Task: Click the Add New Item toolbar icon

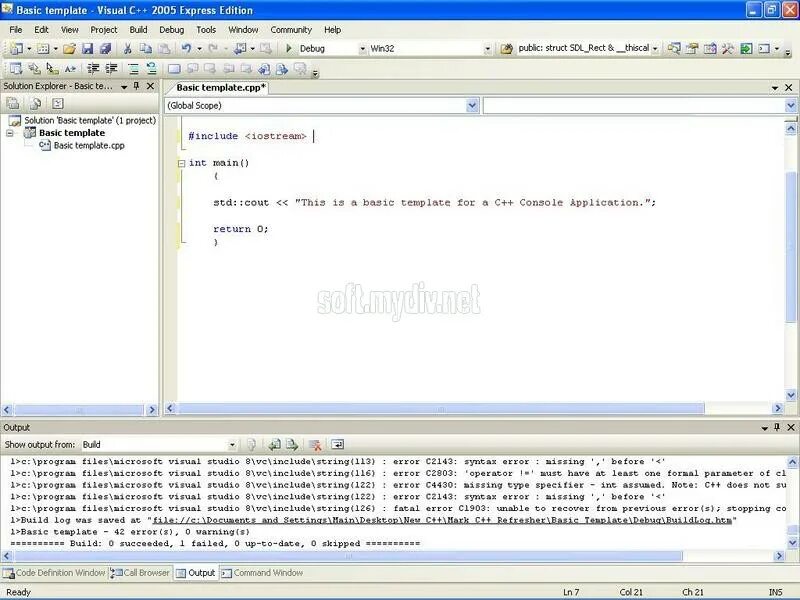Action: [x=43, y=48]
